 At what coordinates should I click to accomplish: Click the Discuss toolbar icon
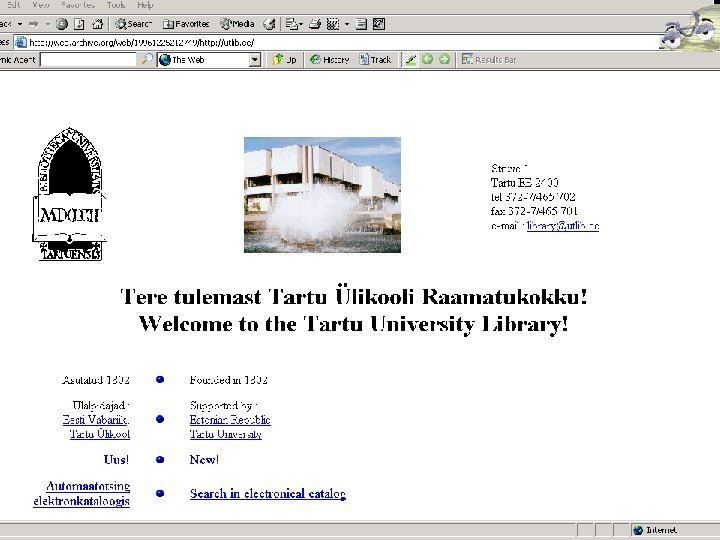[x=361, y=24]
